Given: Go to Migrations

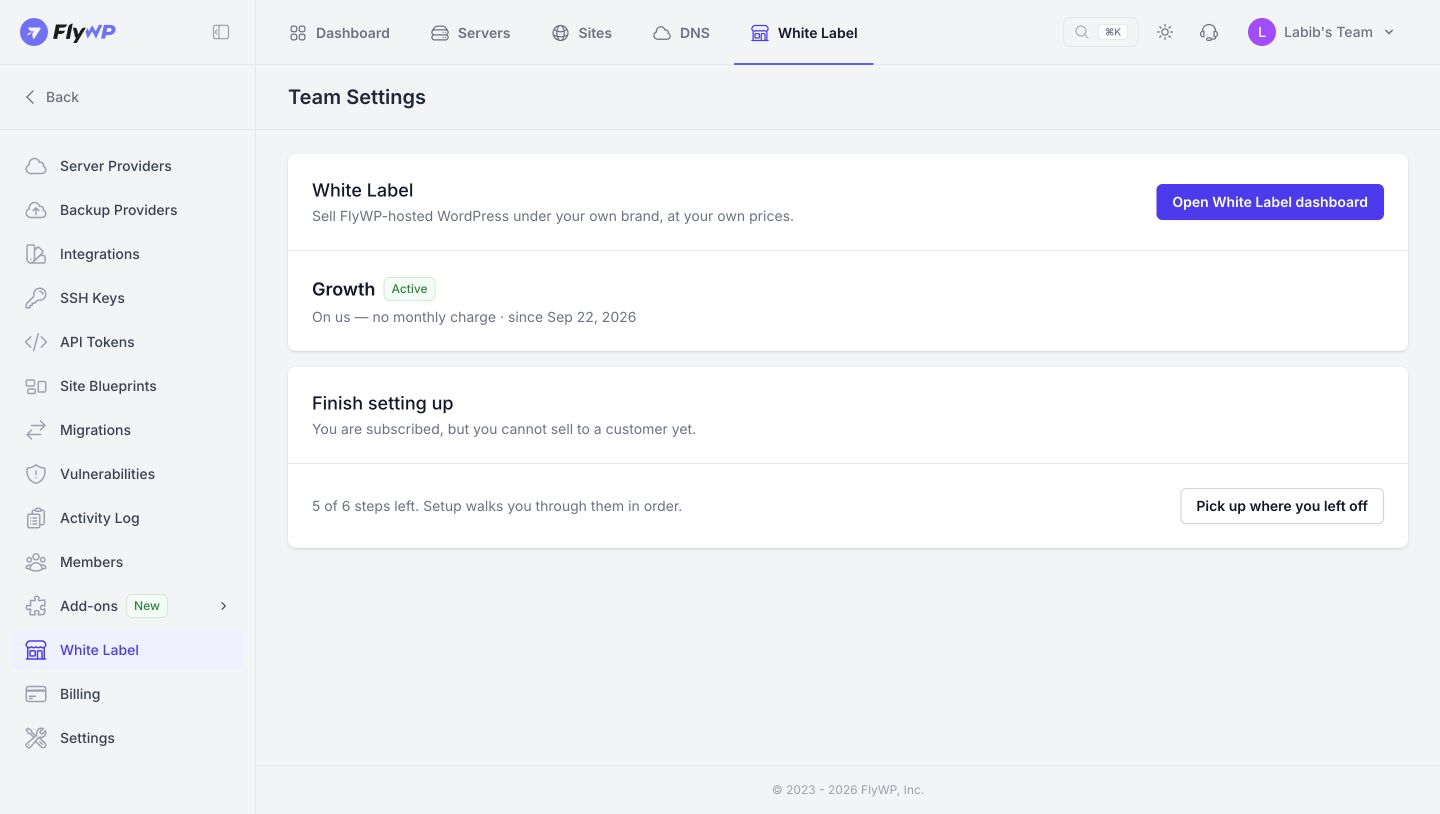Looking at the screenshot, I should tap(127, 430).
